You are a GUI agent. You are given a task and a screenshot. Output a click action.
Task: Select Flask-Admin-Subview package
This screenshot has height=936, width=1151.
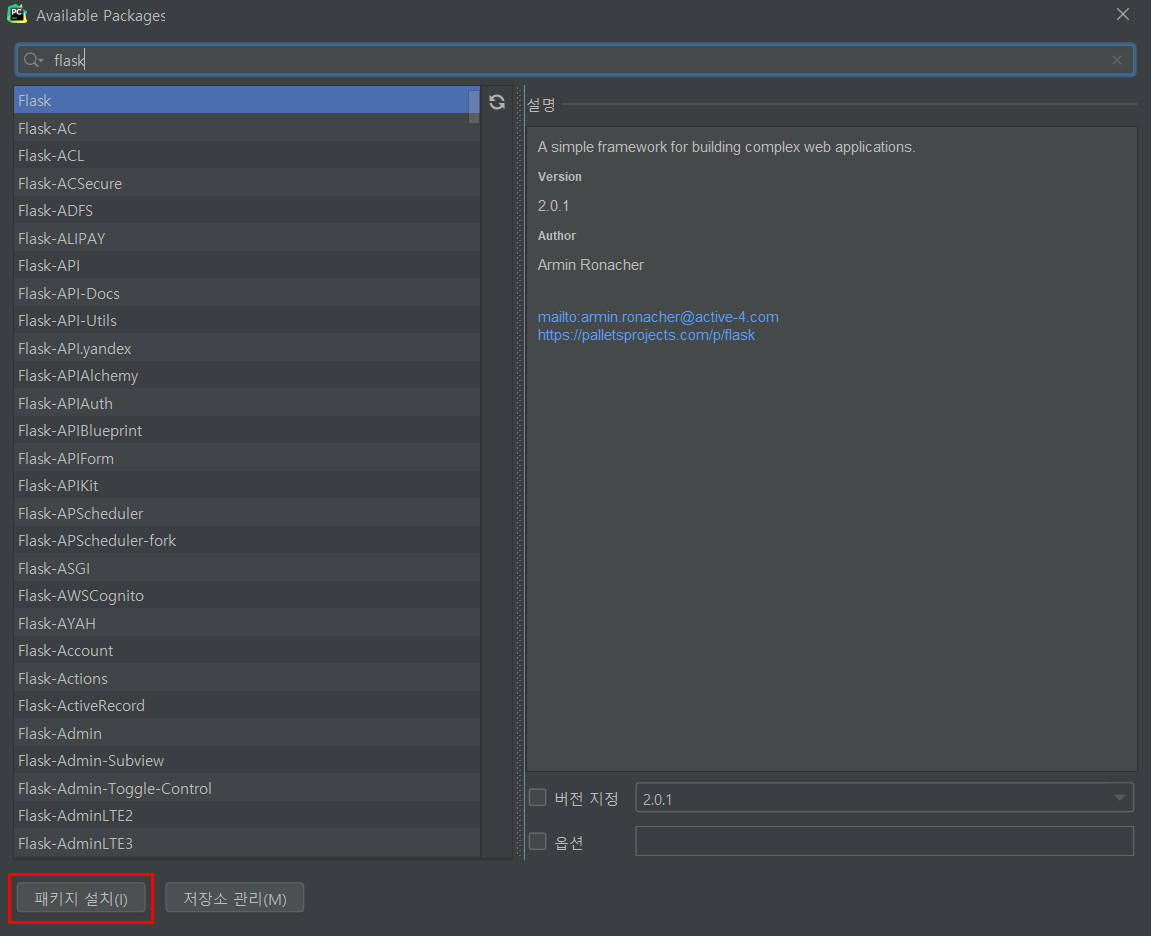tap(247, 761)
